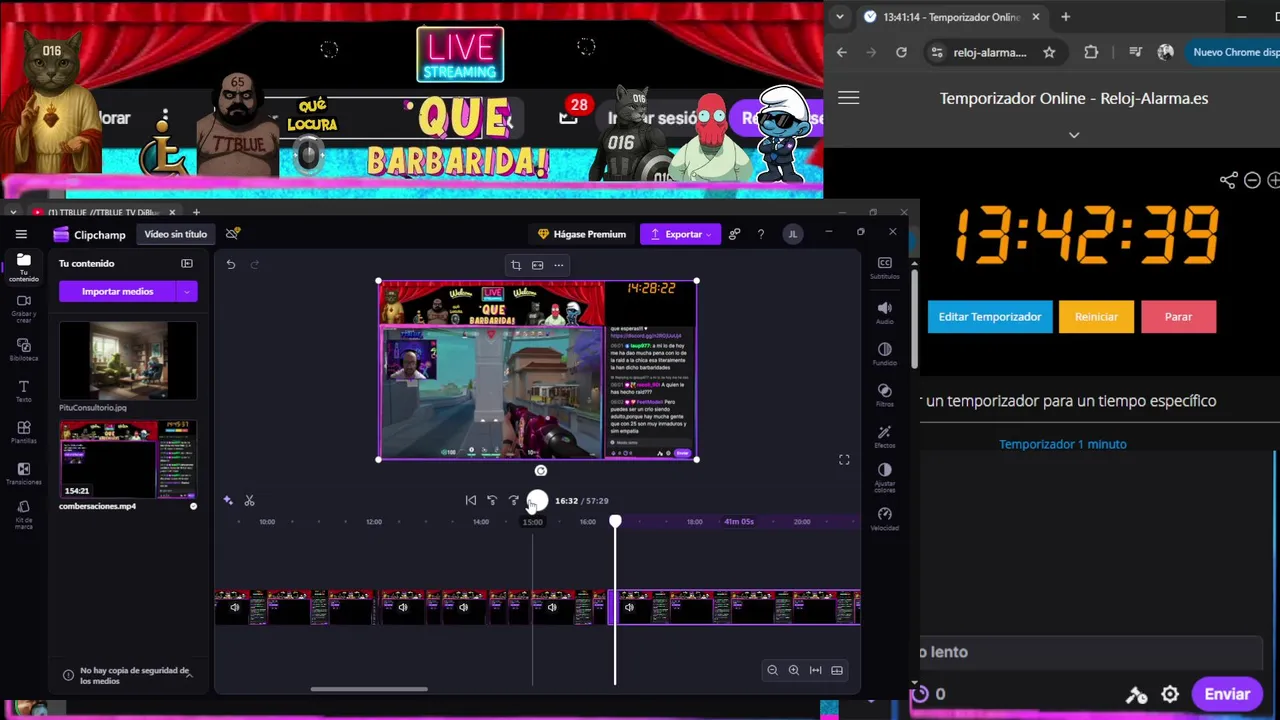Open the Kit de marca tab
The width and height of the screenshot is (1280, 720).
(24, 515)
